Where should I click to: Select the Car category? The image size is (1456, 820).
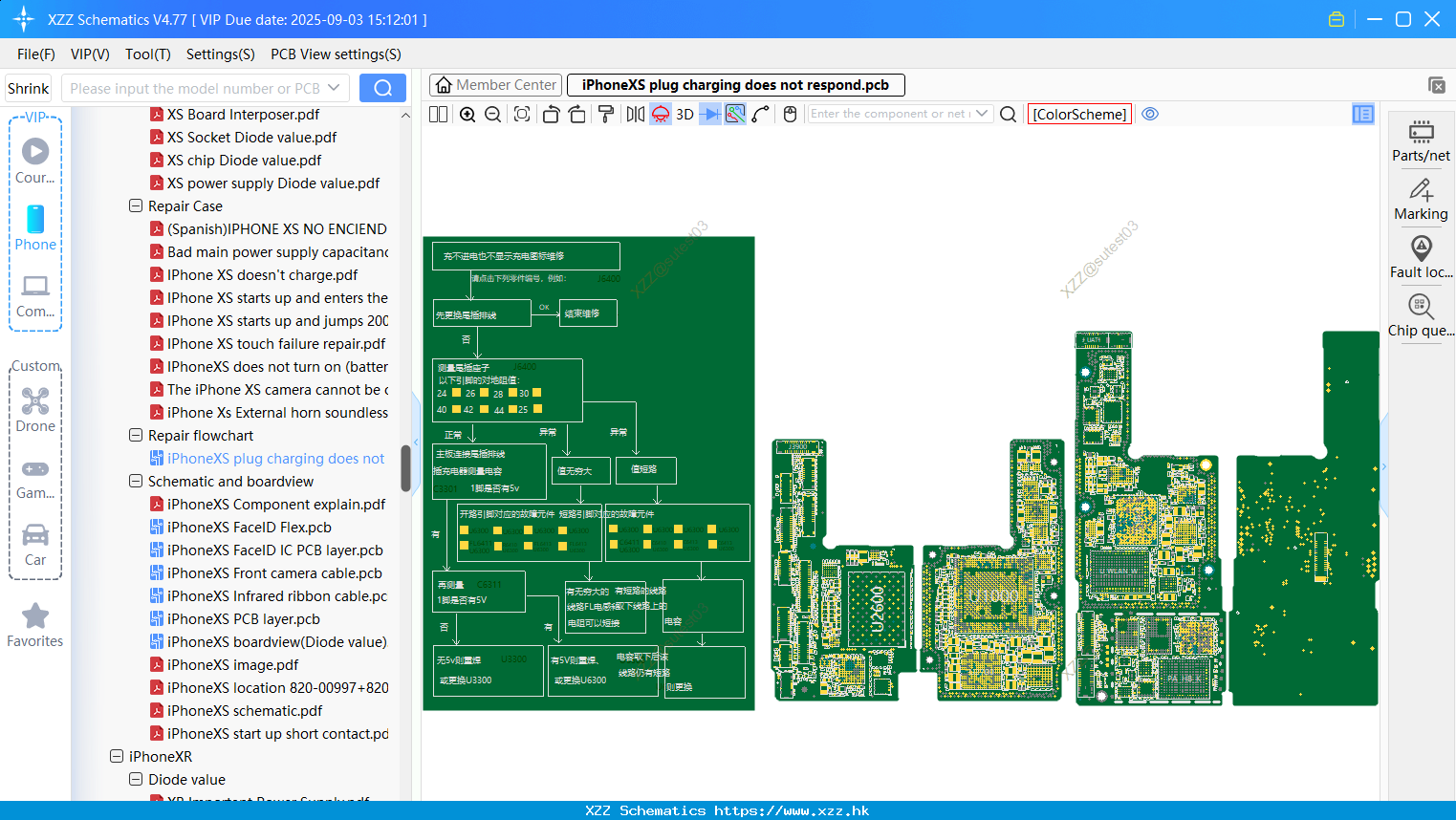point(35,546)
